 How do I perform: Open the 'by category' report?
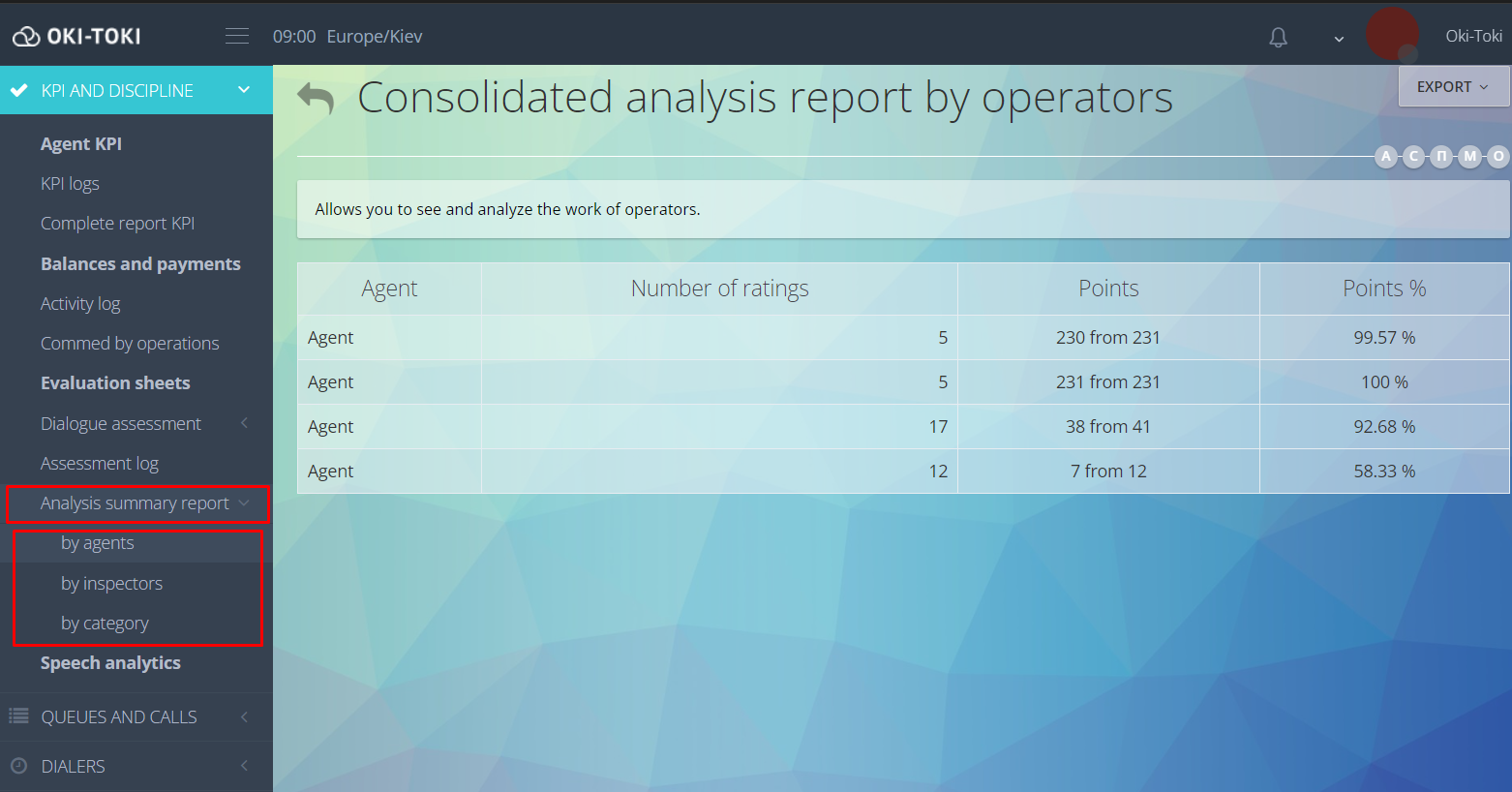105,623
